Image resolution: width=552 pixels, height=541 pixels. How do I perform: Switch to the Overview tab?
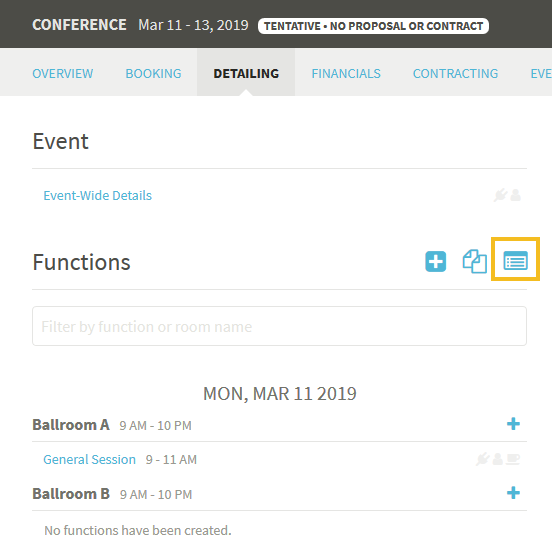point(63,74)
